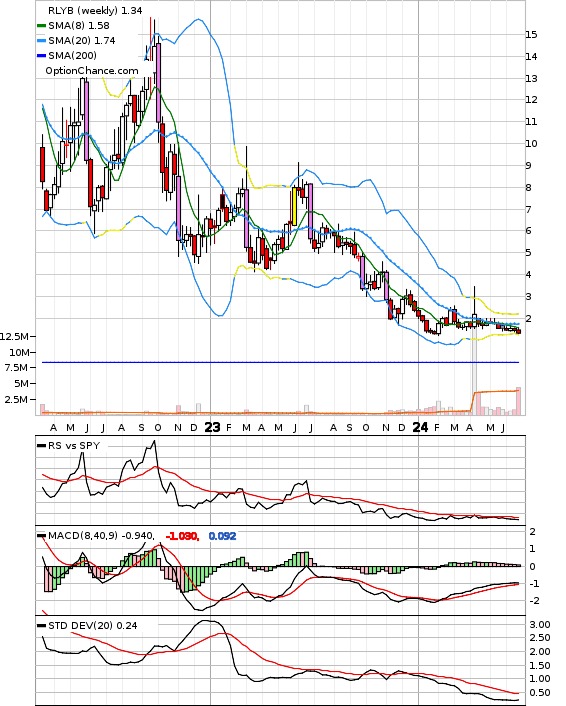Click the MACD(8,40,9) indicator label

(x=83, y=535)
